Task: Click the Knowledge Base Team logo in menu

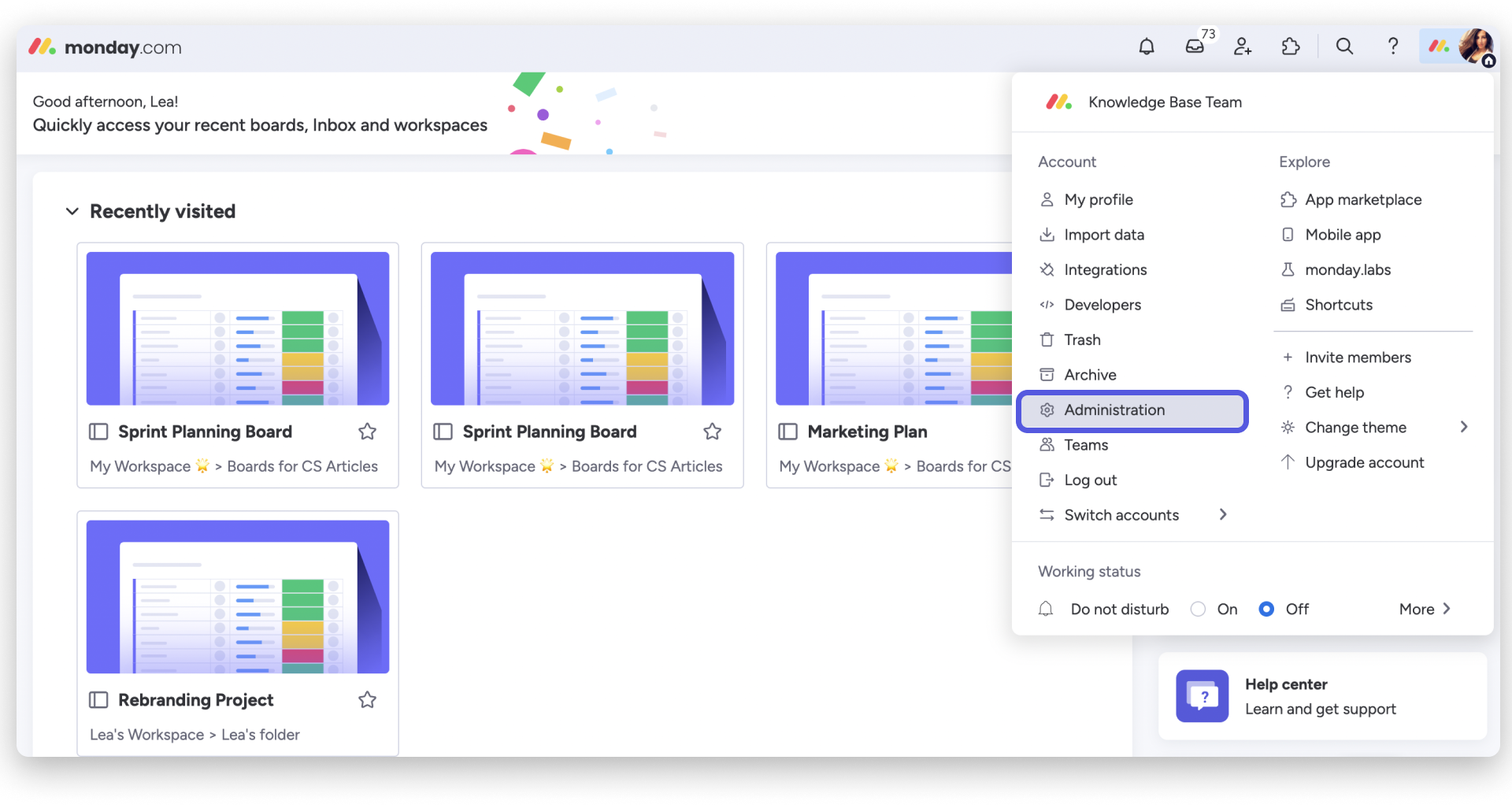Action: (x=1058, y=102)
